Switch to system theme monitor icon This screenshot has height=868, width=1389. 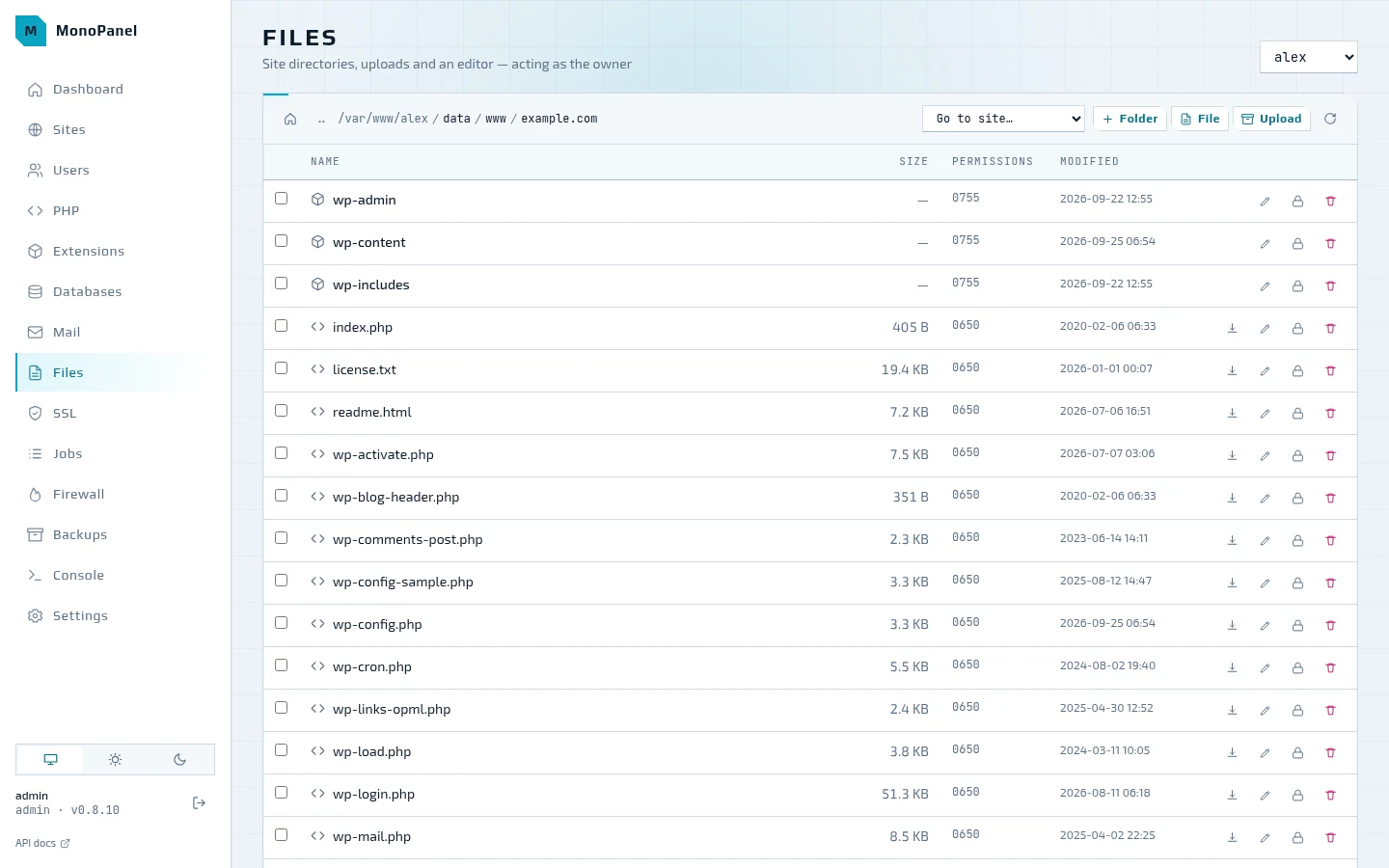coord(50,760)
